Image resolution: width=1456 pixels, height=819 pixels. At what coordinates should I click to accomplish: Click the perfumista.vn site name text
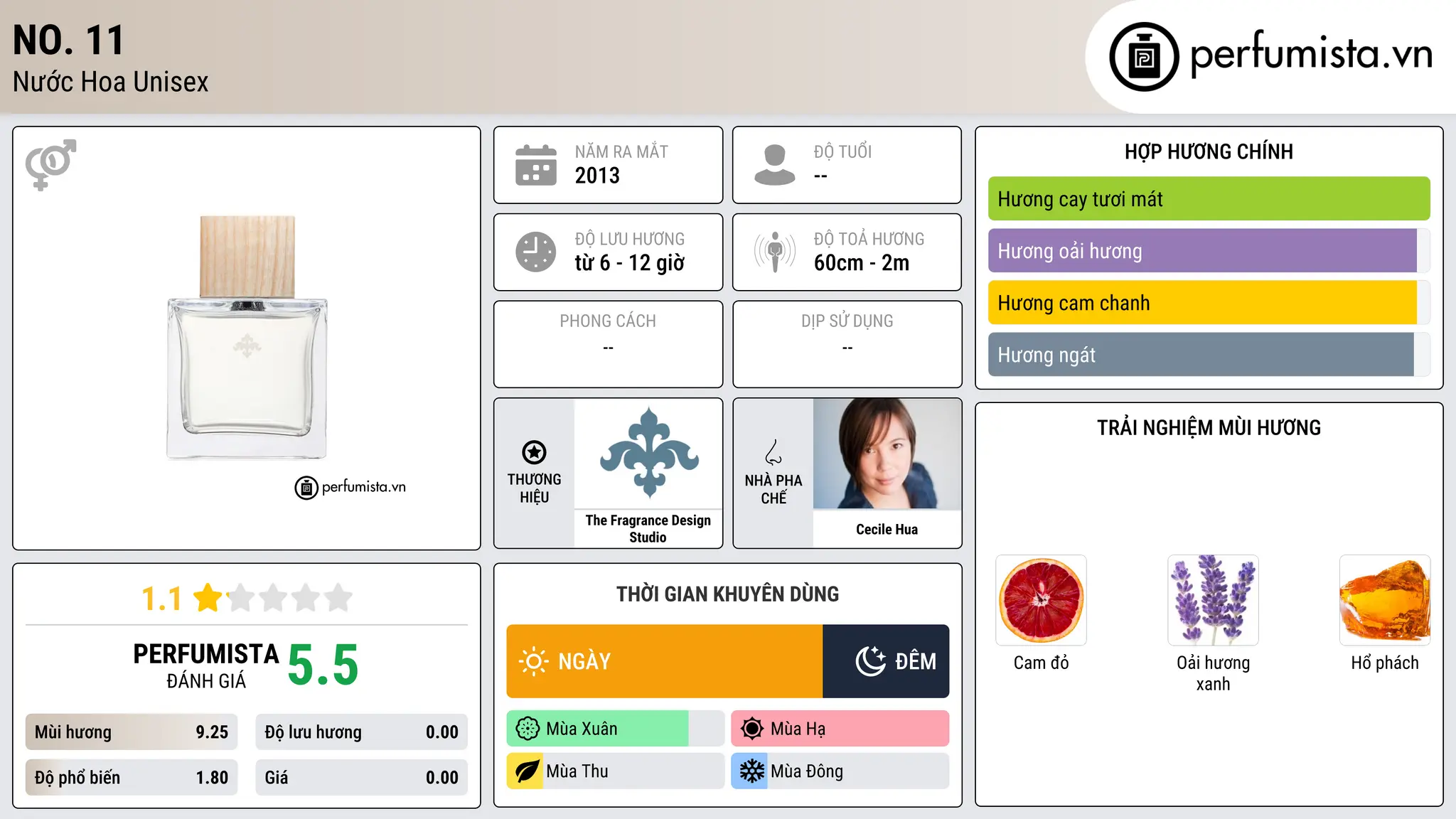pos(1312,54)
